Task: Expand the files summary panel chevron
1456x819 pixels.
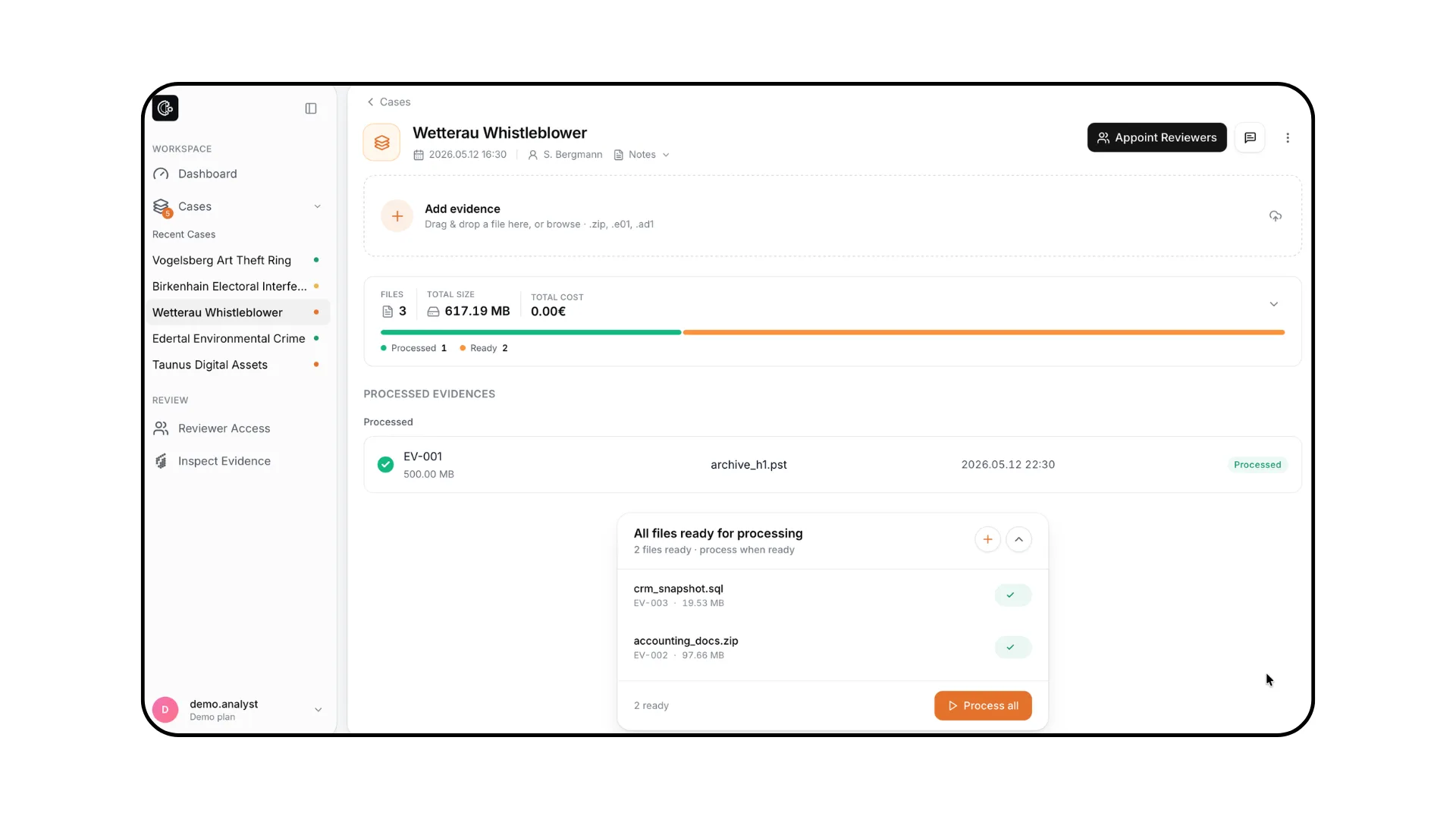Action: coord(1274,304)
